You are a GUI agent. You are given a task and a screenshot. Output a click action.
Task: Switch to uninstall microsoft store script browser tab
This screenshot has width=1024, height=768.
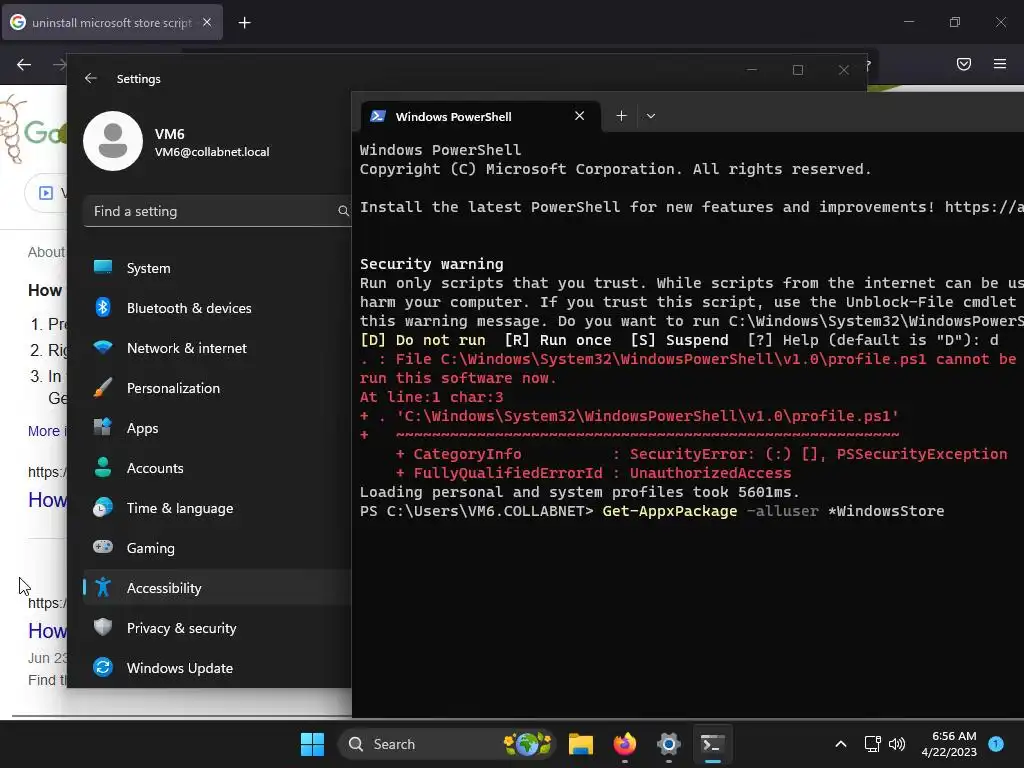coord(112,23)
